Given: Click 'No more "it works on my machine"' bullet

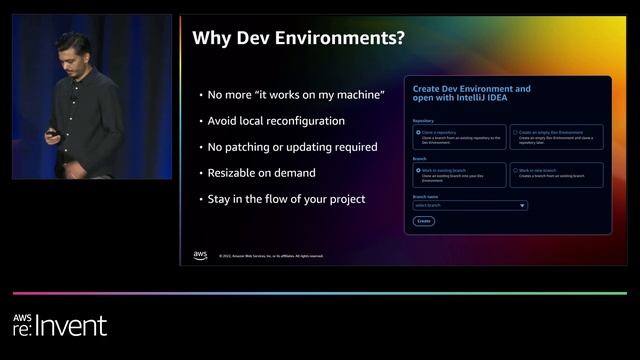Looking at the screenshot, I should 296,95.
